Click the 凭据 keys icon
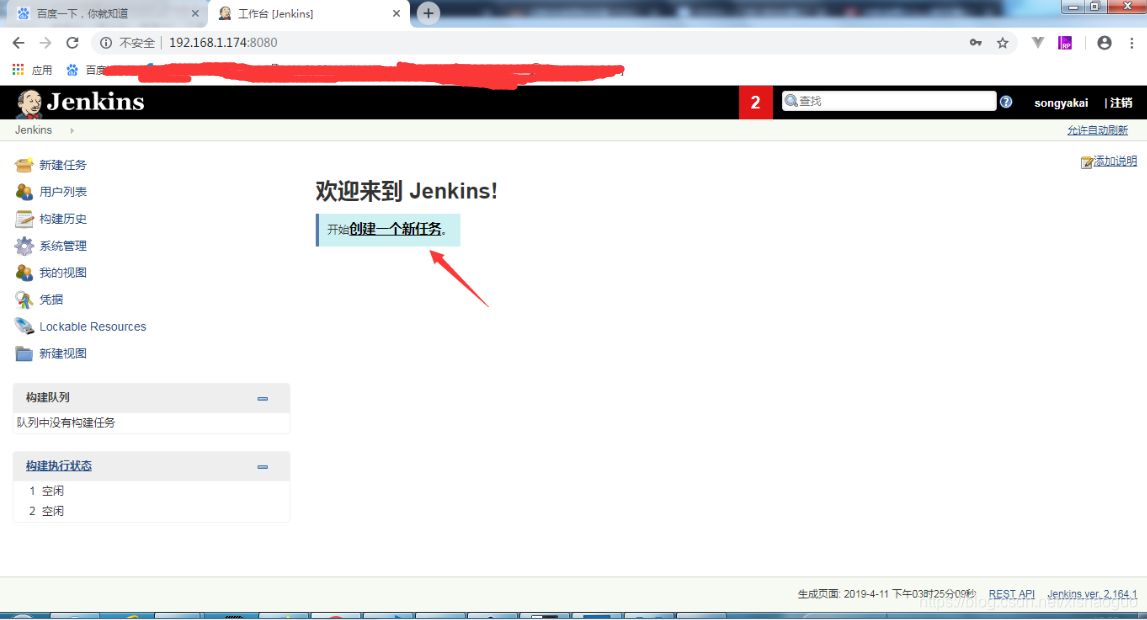The width and height of the screenshot is (1147, 620). pyautogui.click(x=23, y=300)
